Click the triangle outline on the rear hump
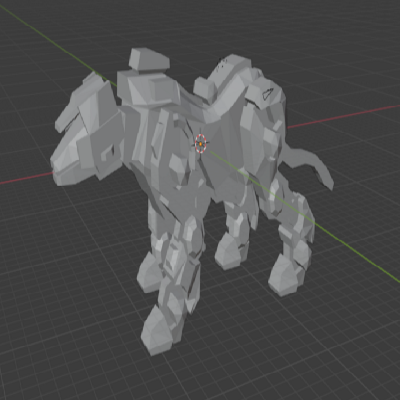This screenshot has height=400, width=400. point(267,93)
